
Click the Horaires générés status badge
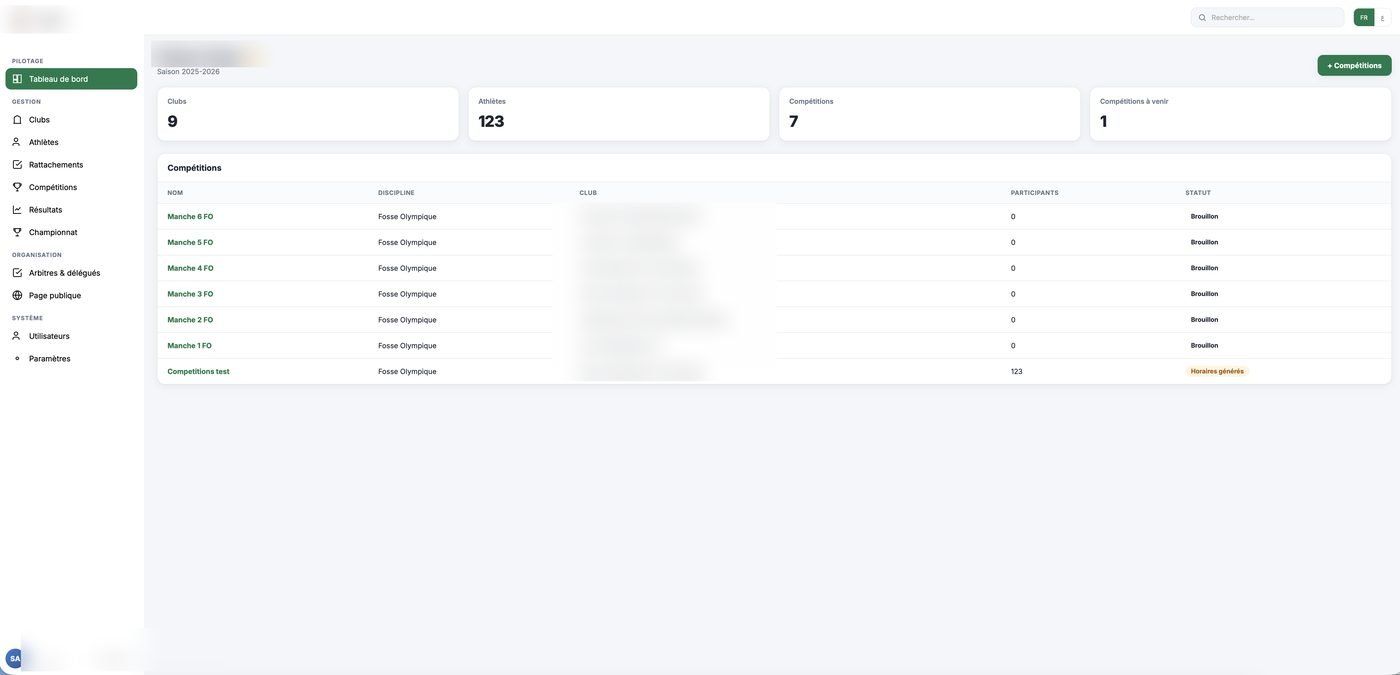(1217, 372)
